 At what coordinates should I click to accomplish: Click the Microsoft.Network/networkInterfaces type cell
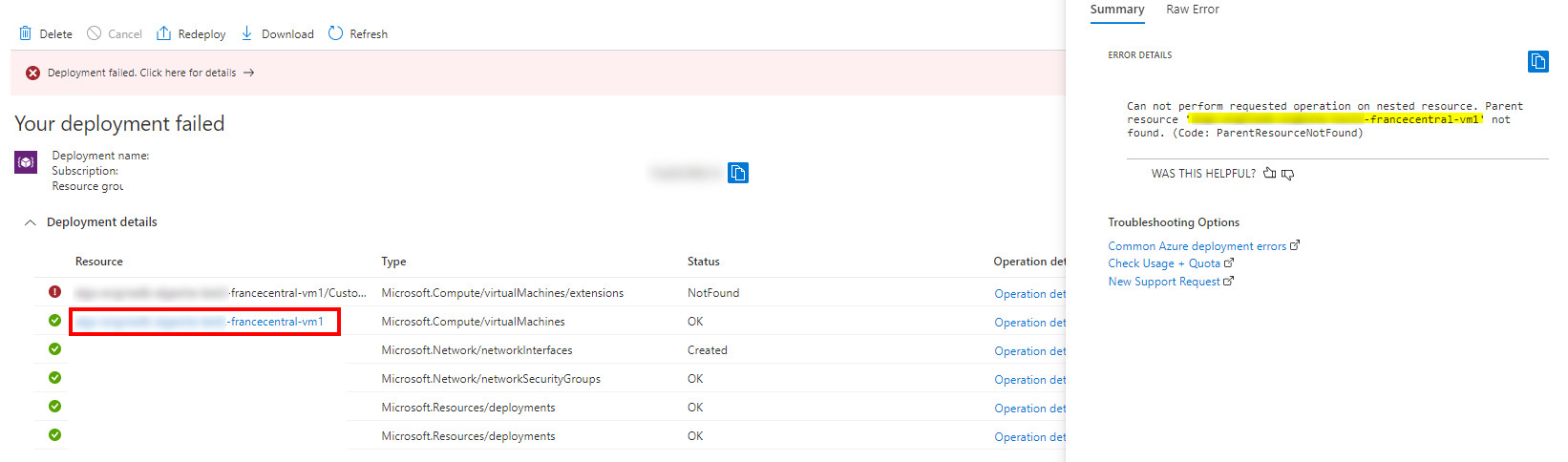[477, 350]
